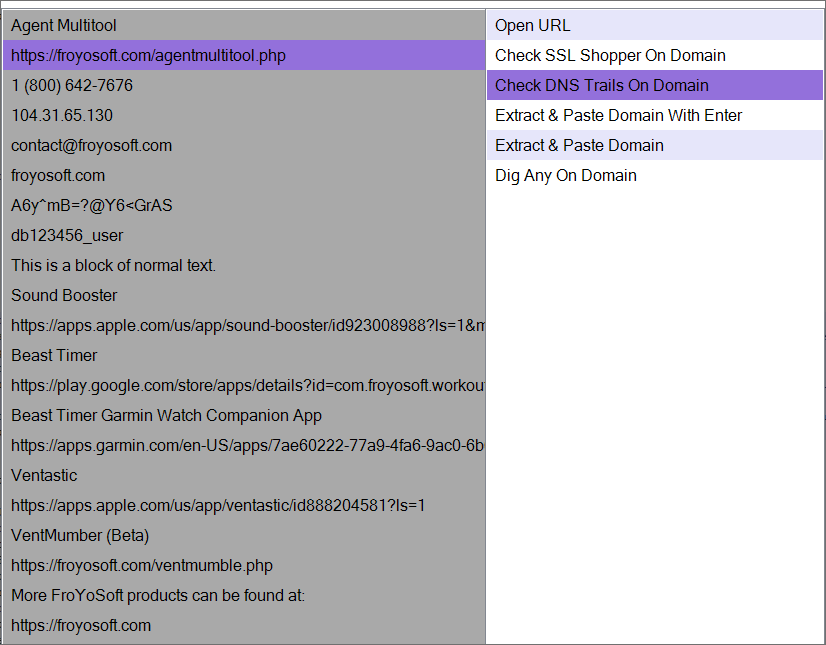Select the agentmultitool.php URL entry
This screenshot has height=645, width=826.
244,55
